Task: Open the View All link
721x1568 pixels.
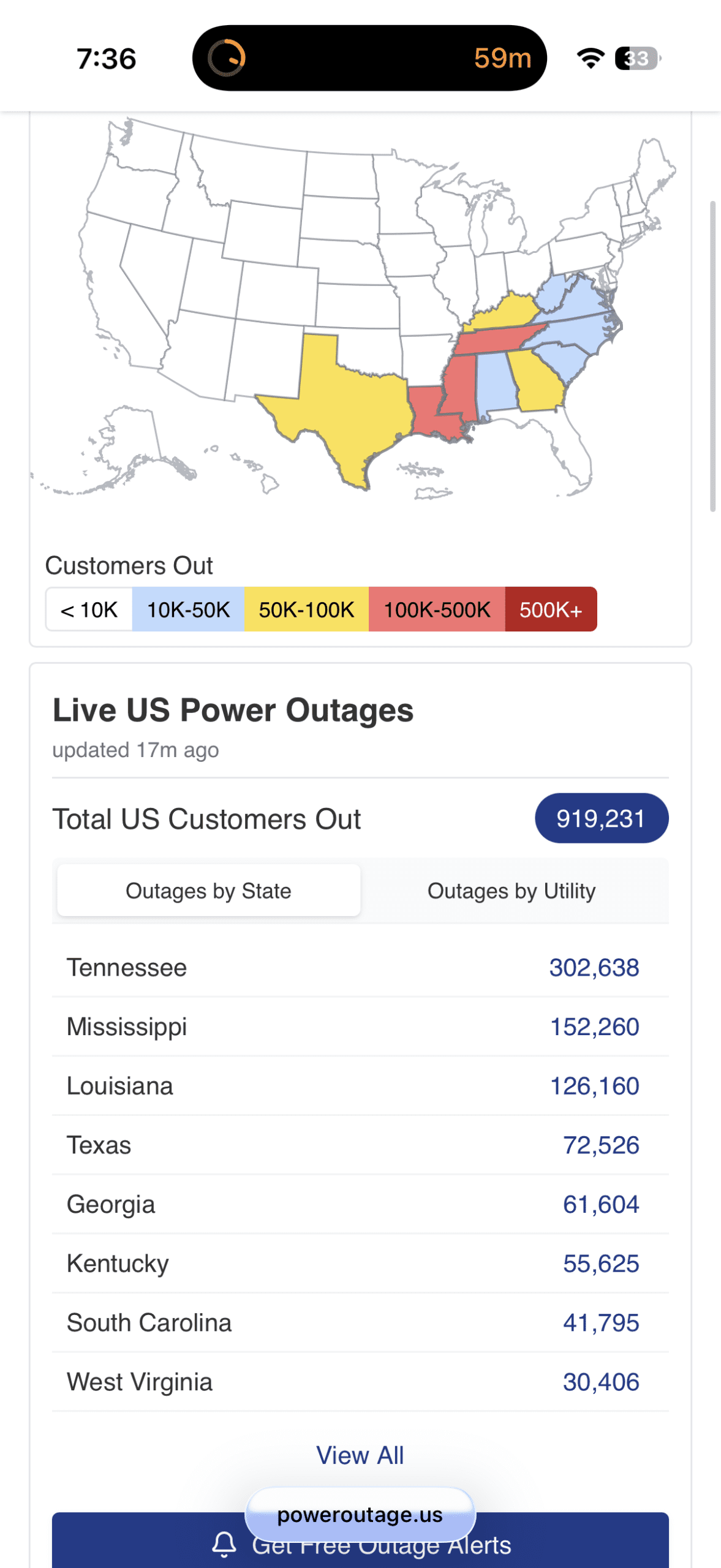Action: click(360, 1455)
